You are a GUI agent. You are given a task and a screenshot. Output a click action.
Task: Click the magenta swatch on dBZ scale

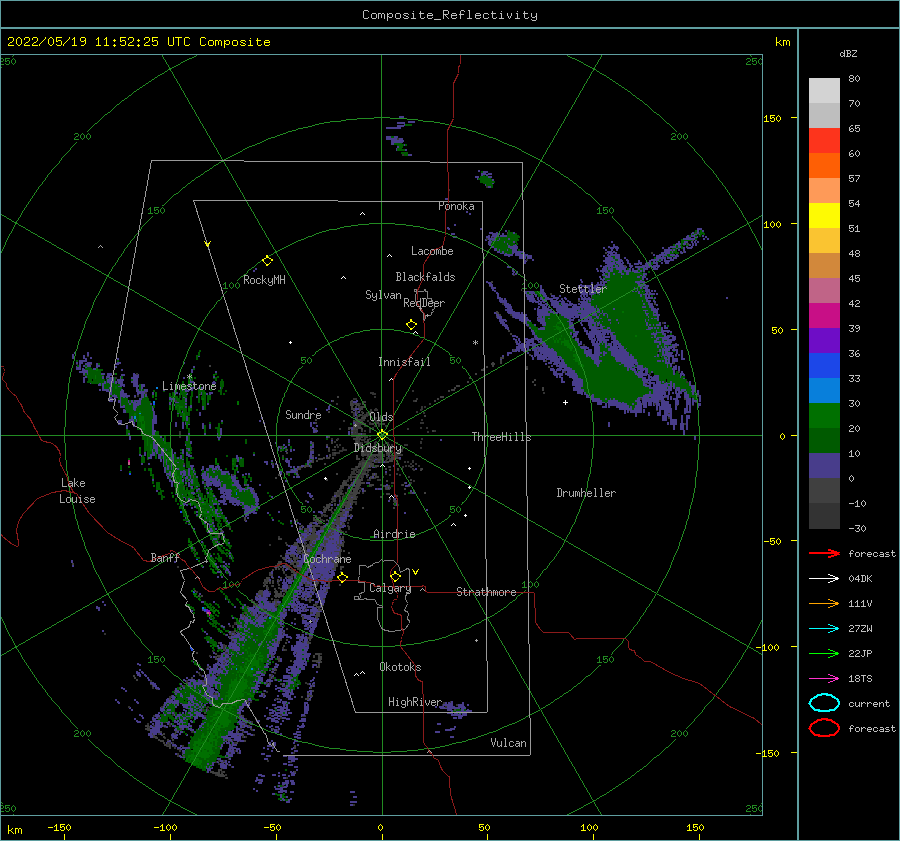824,316
